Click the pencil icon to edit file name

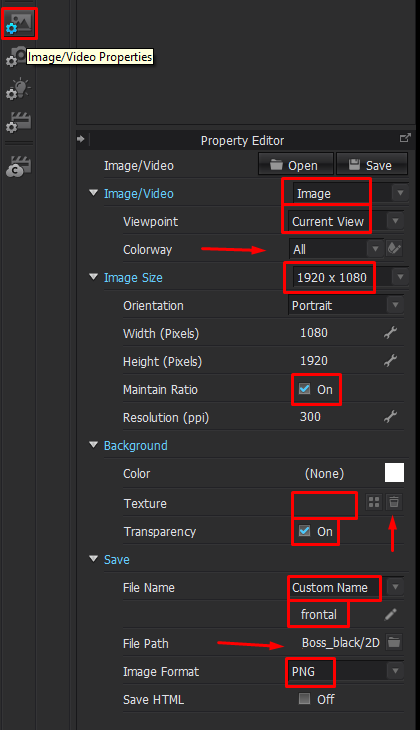(x=391, y=615)
